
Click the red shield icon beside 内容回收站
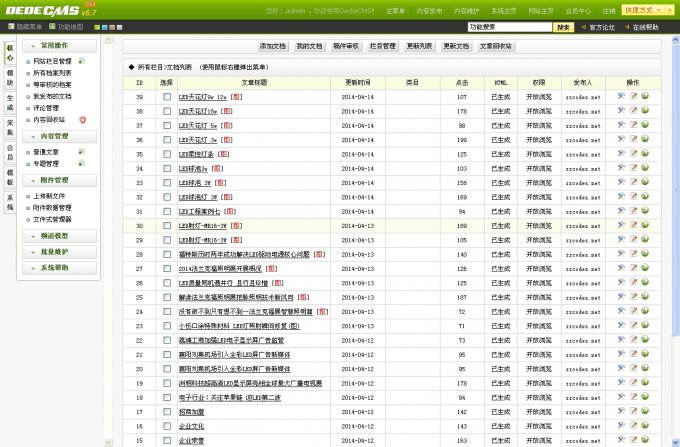pyautogui.click(x=82, y=120)
